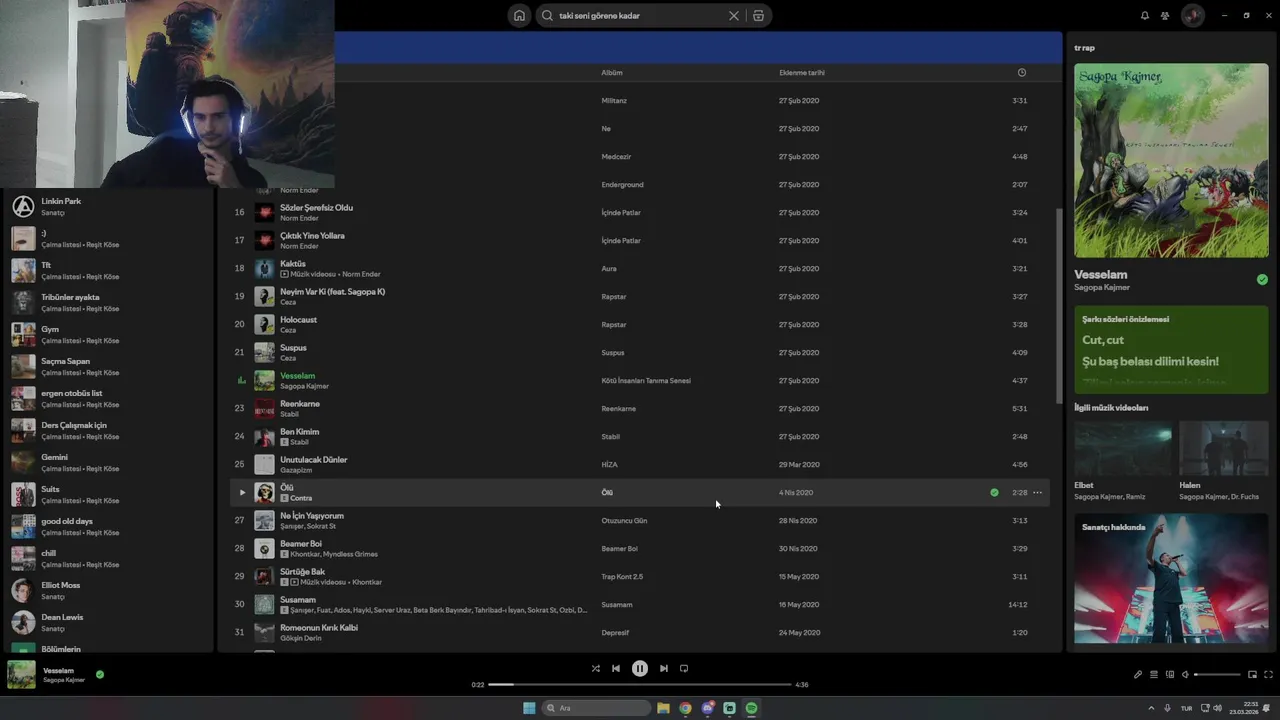Open notifications bell in the top bar
The width and height of the screenshot is (1280, 720).
1145,16
